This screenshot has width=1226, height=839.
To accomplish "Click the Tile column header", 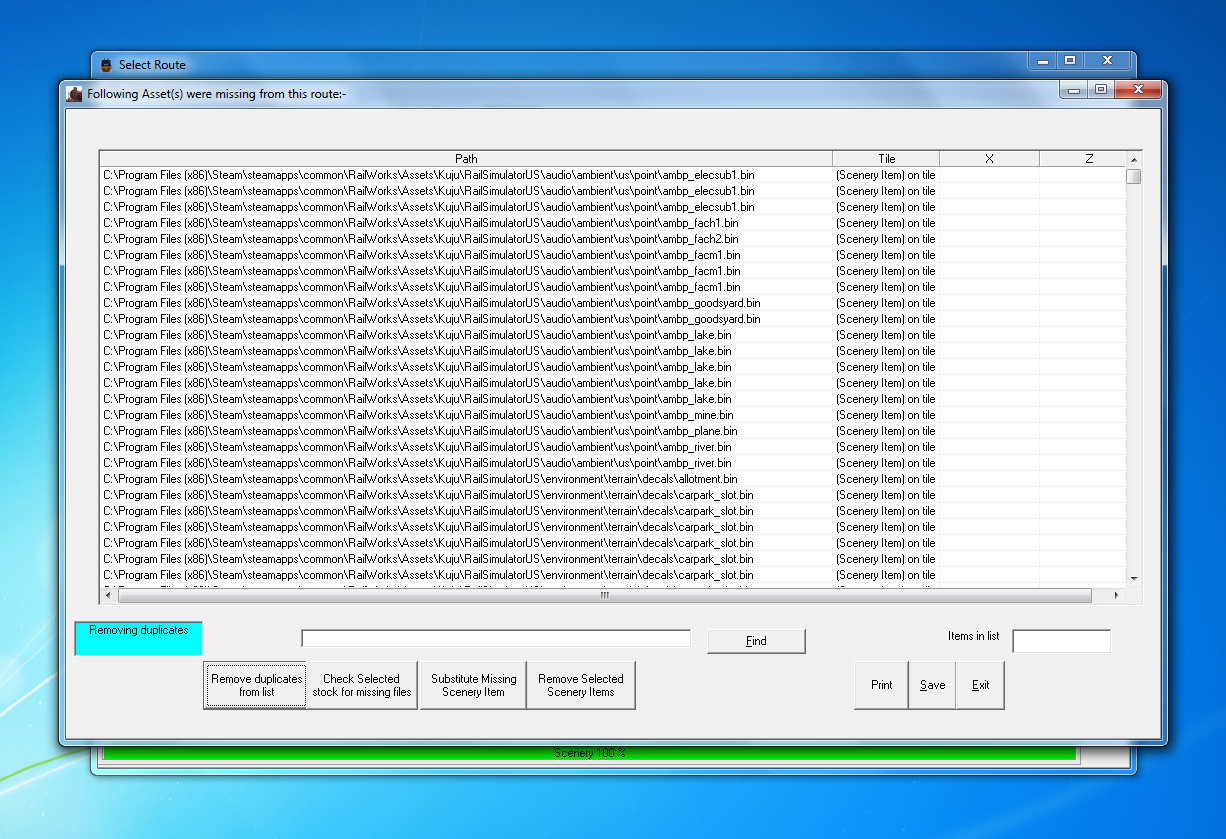I will (886, 159).
